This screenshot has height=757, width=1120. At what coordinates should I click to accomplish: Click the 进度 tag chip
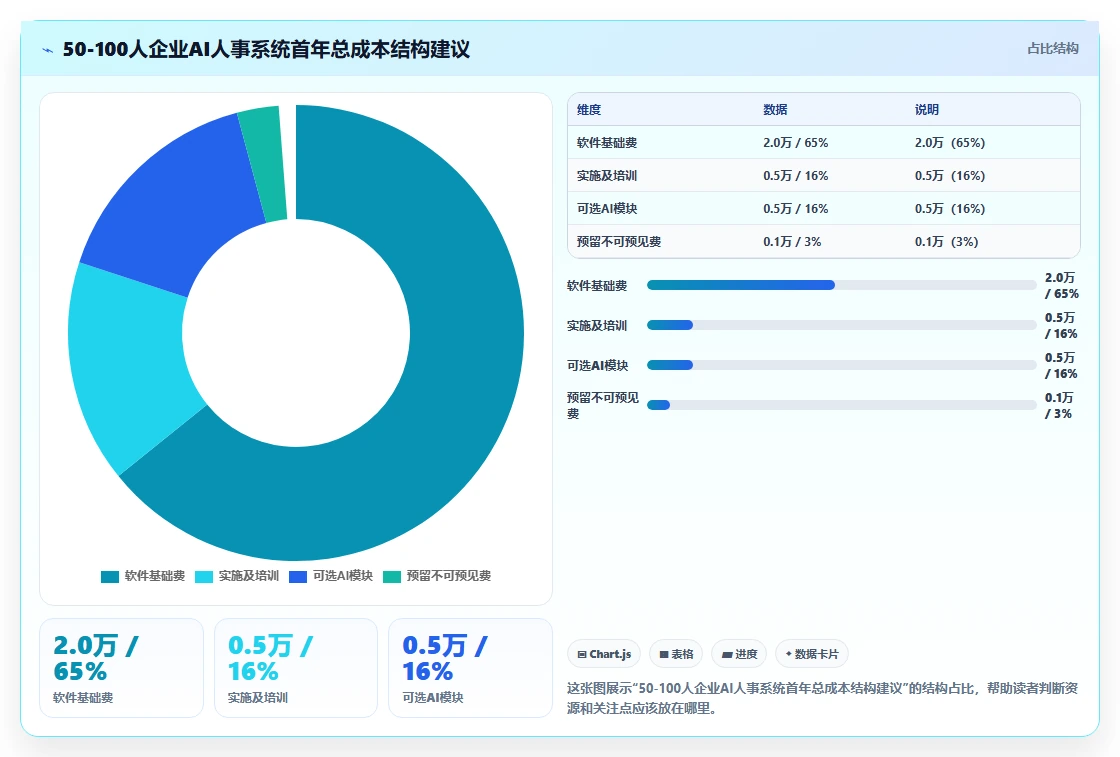click(739, 654)
